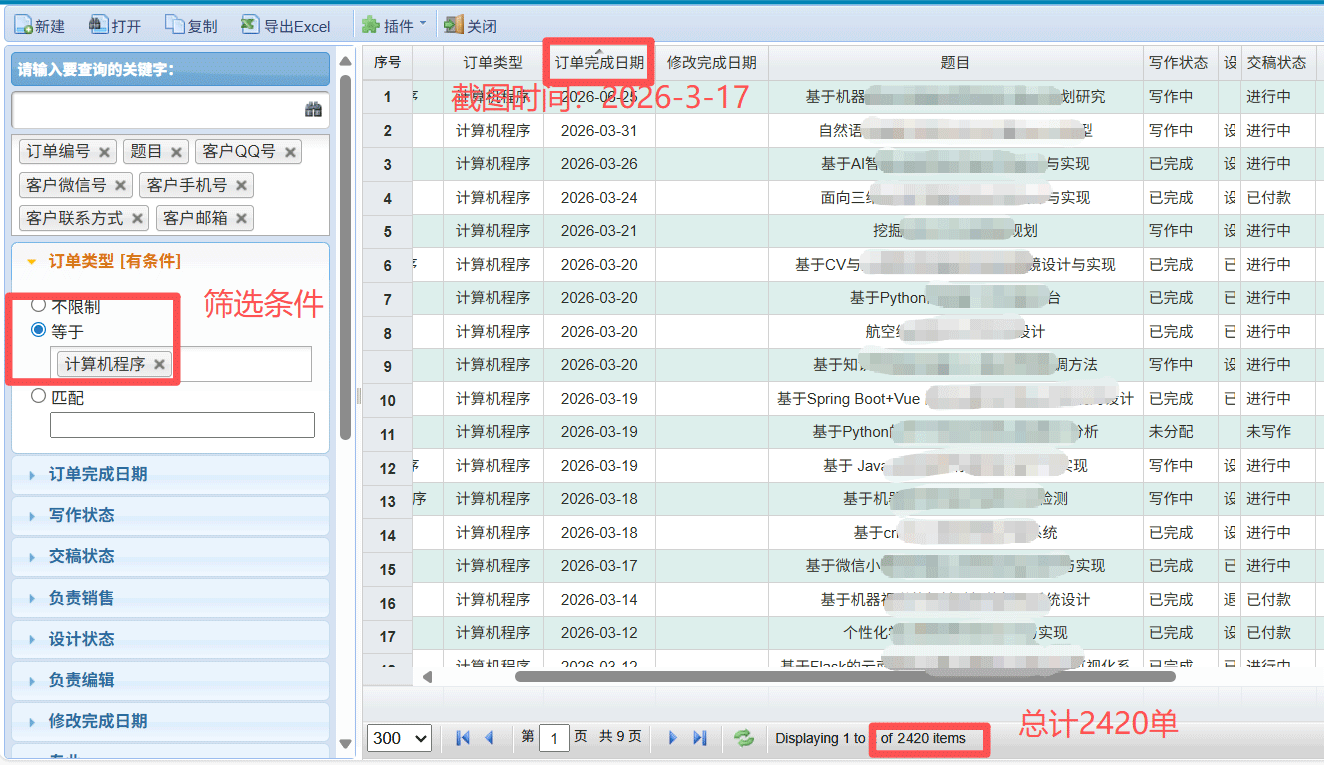Sort by 订单完成日期 column header
This screenshot has width=1324, height=765.
(599, 62)
